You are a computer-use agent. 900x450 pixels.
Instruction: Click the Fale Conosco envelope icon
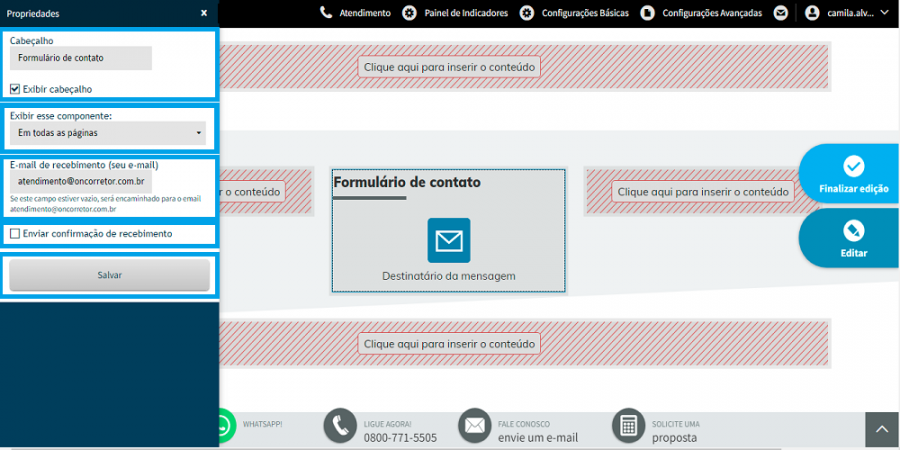tap(475, 426)
